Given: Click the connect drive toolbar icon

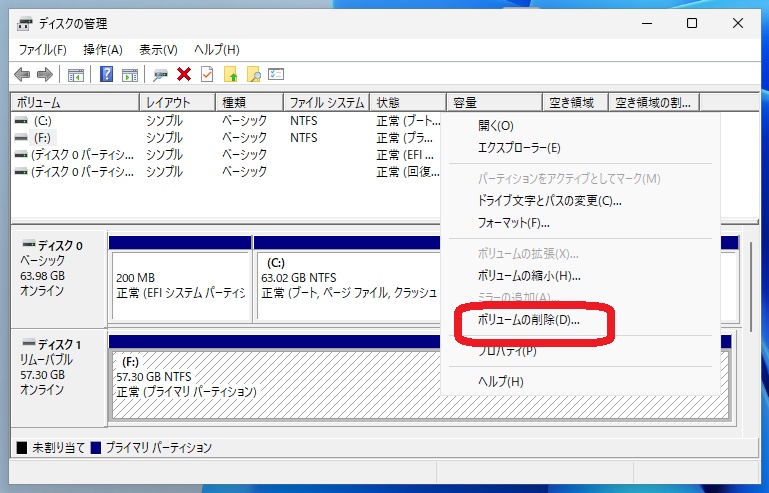Looking at the screenshot, I should click(x=160, y=75).
